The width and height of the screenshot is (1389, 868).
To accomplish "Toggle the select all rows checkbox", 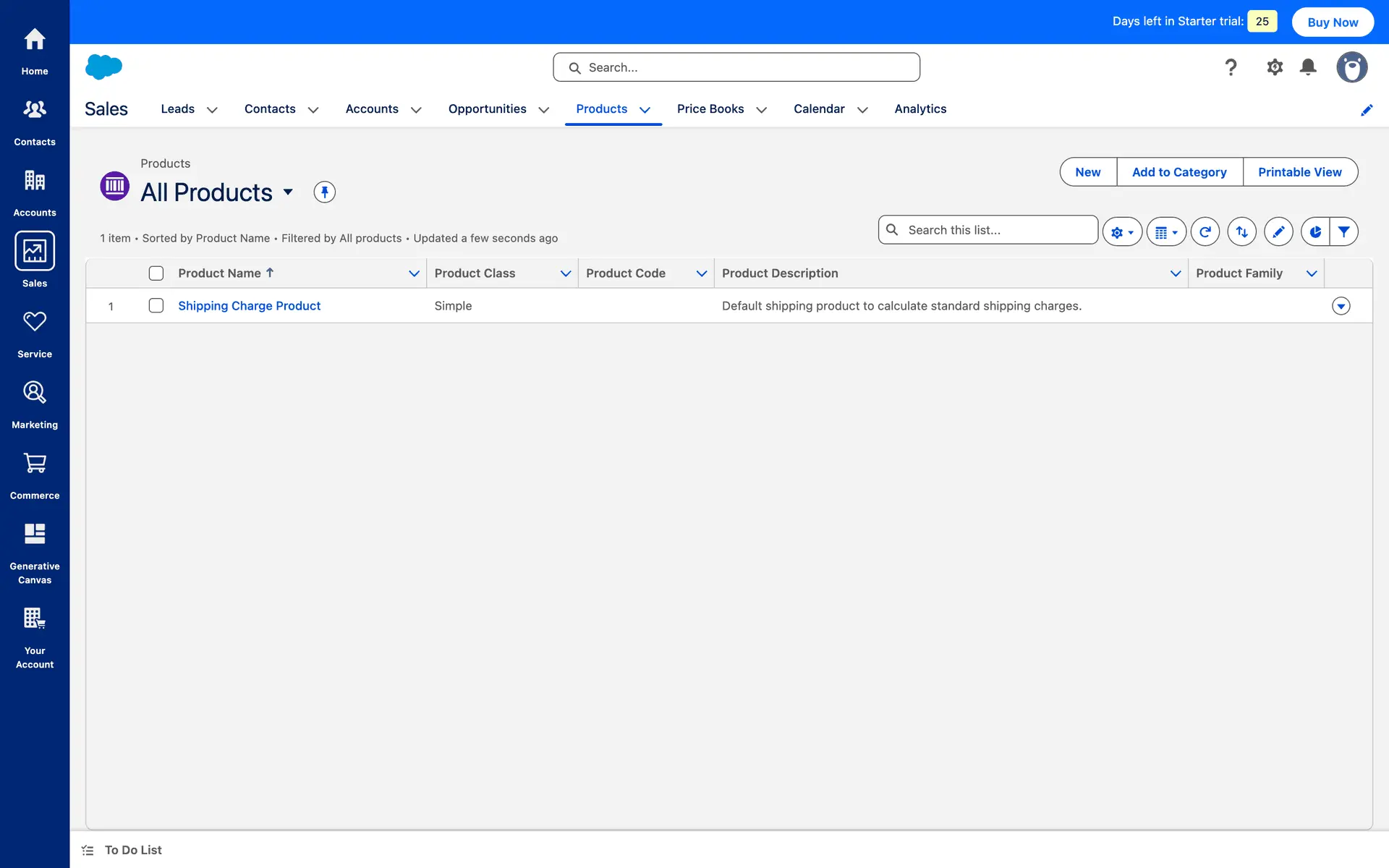I will coord(156,273).
